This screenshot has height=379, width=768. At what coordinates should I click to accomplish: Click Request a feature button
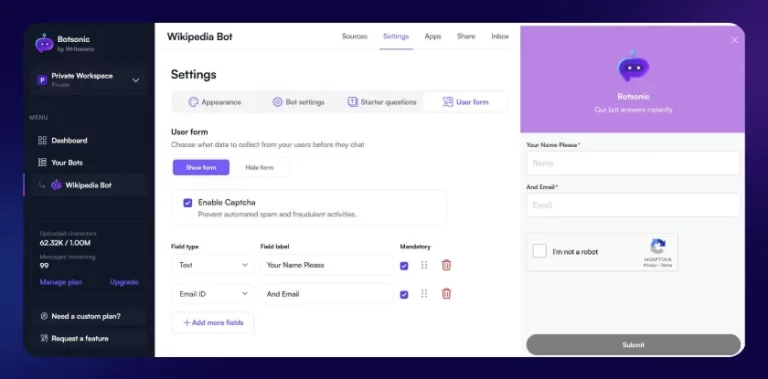(89, 338)
